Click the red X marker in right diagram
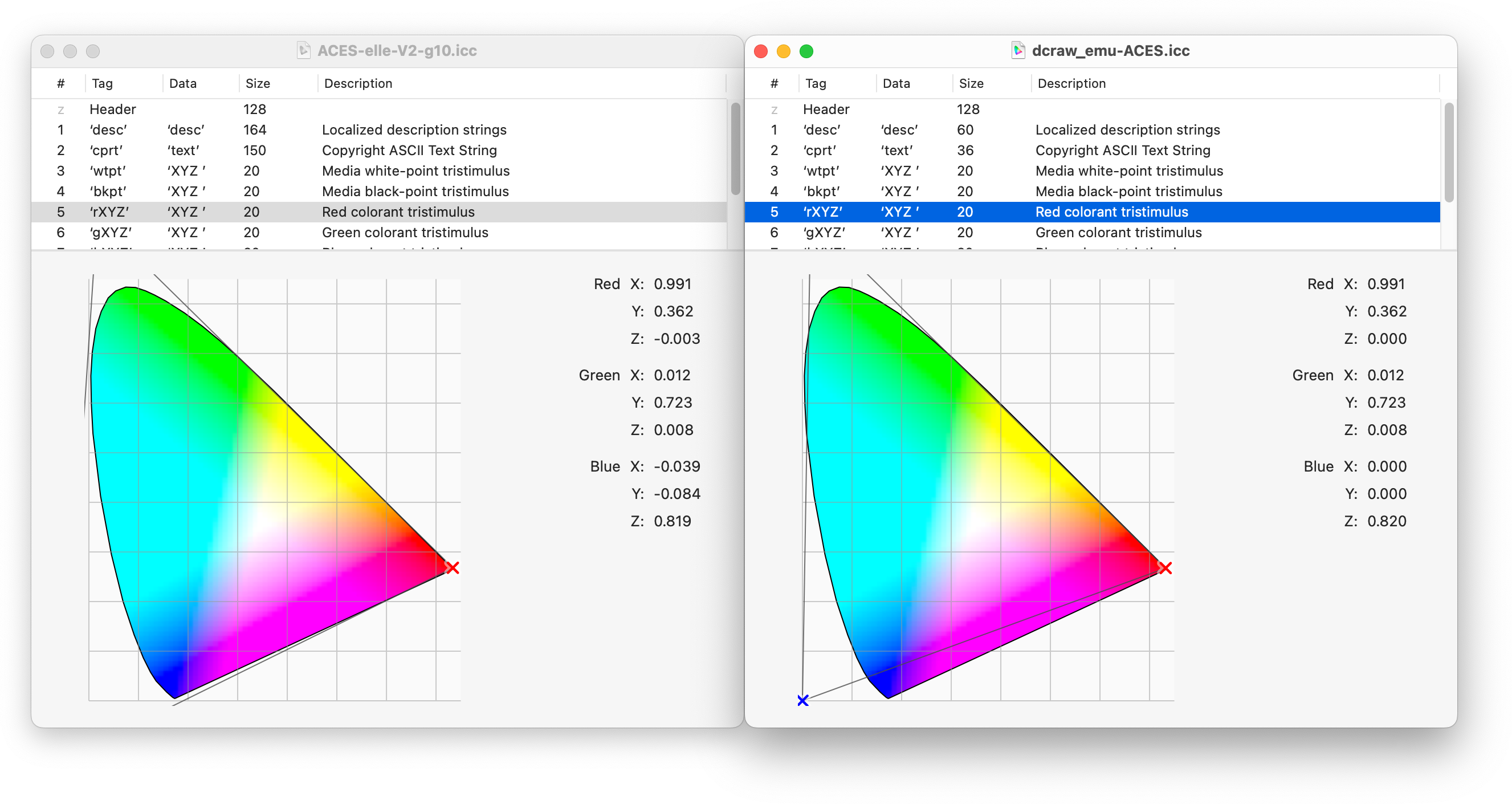1512x804 pixels. click(1165, 567)
